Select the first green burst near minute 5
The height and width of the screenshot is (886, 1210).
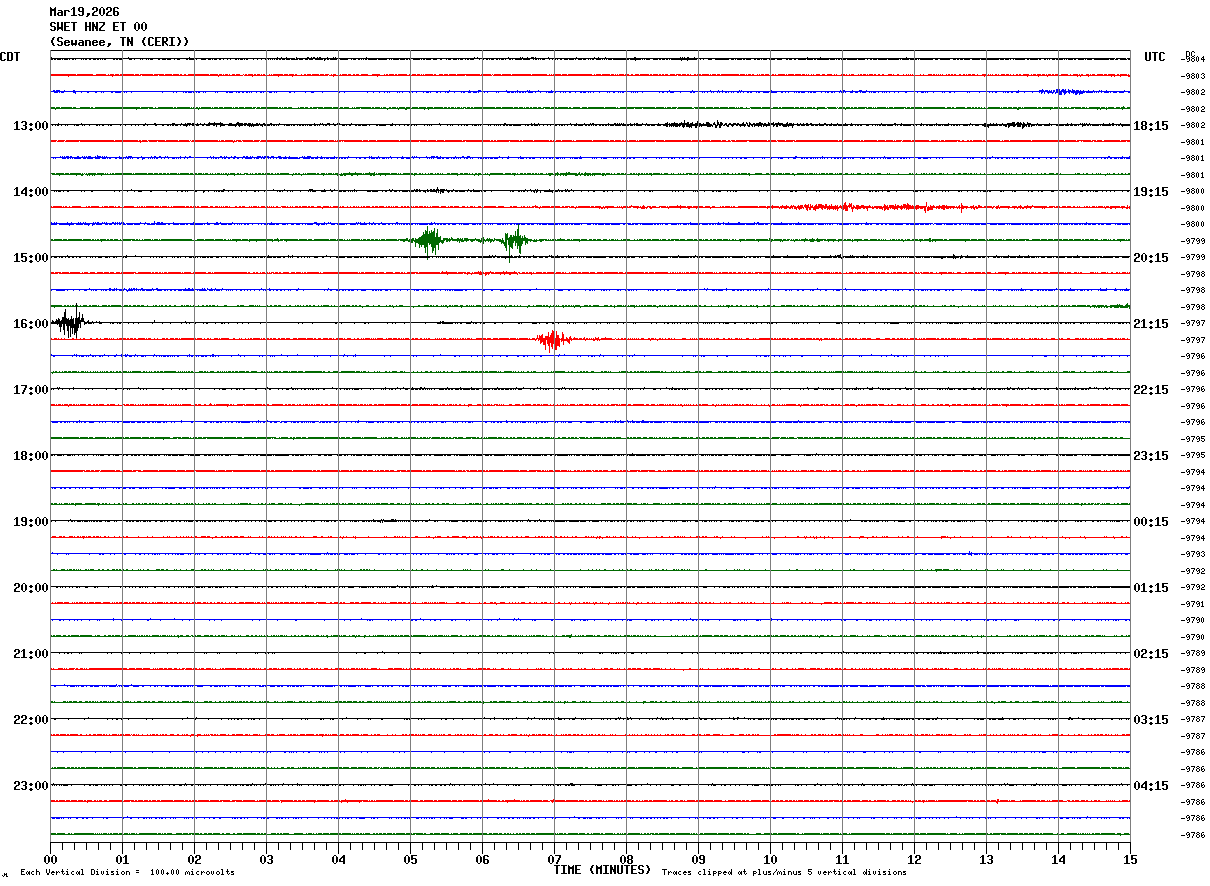pos(429,240)
